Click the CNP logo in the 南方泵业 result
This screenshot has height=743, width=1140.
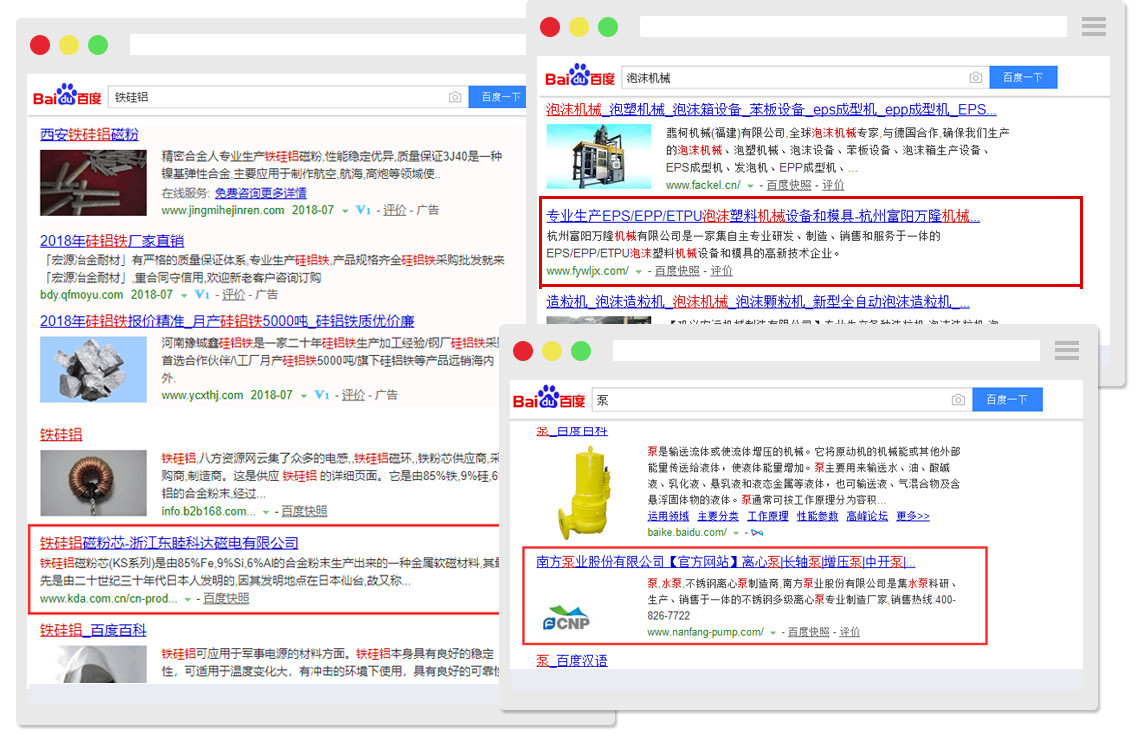coord(566,618)
